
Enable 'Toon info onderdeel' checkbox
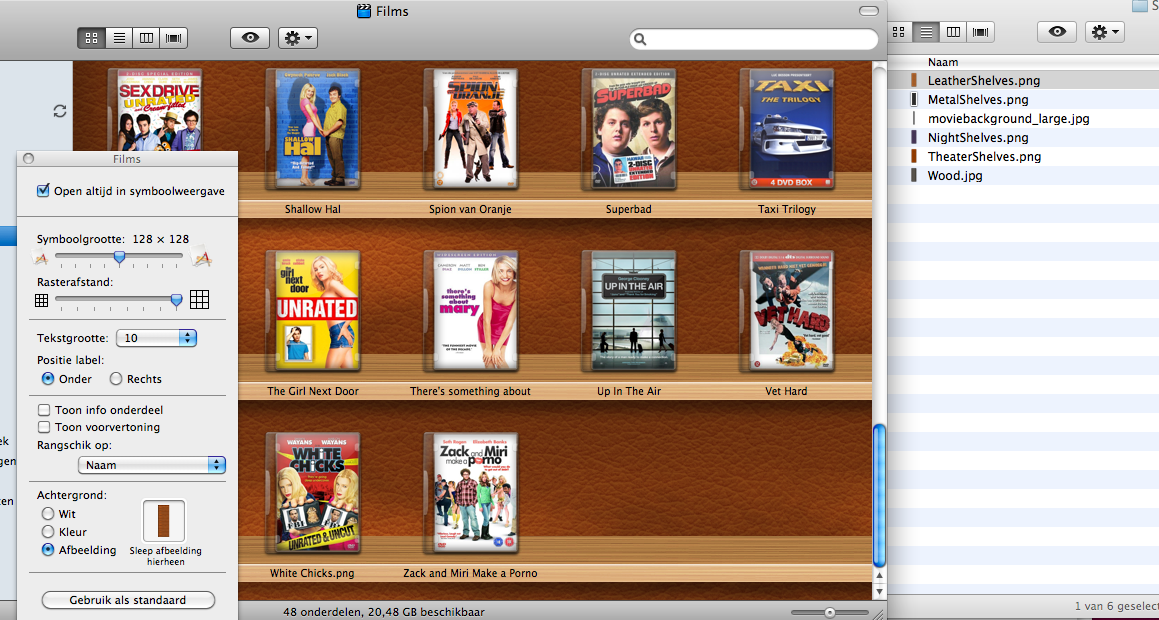coord(44,410)
